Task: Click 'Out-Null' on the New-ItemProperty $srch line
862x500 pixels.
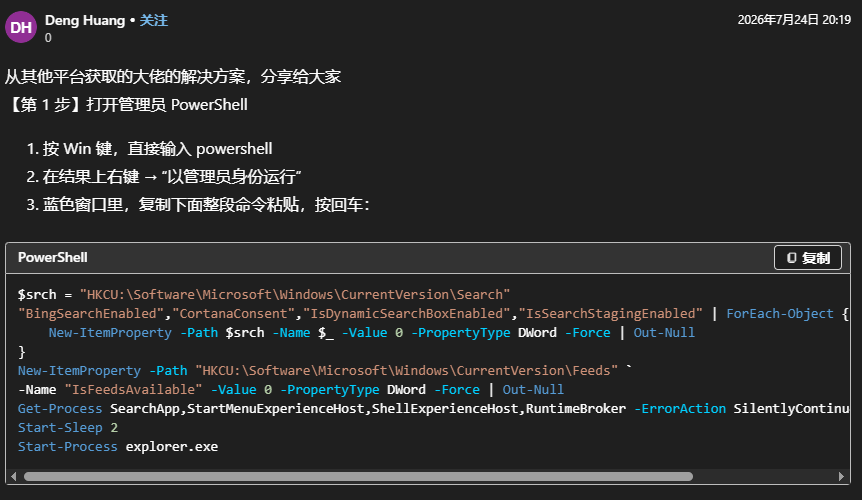Action: point(664,333)
